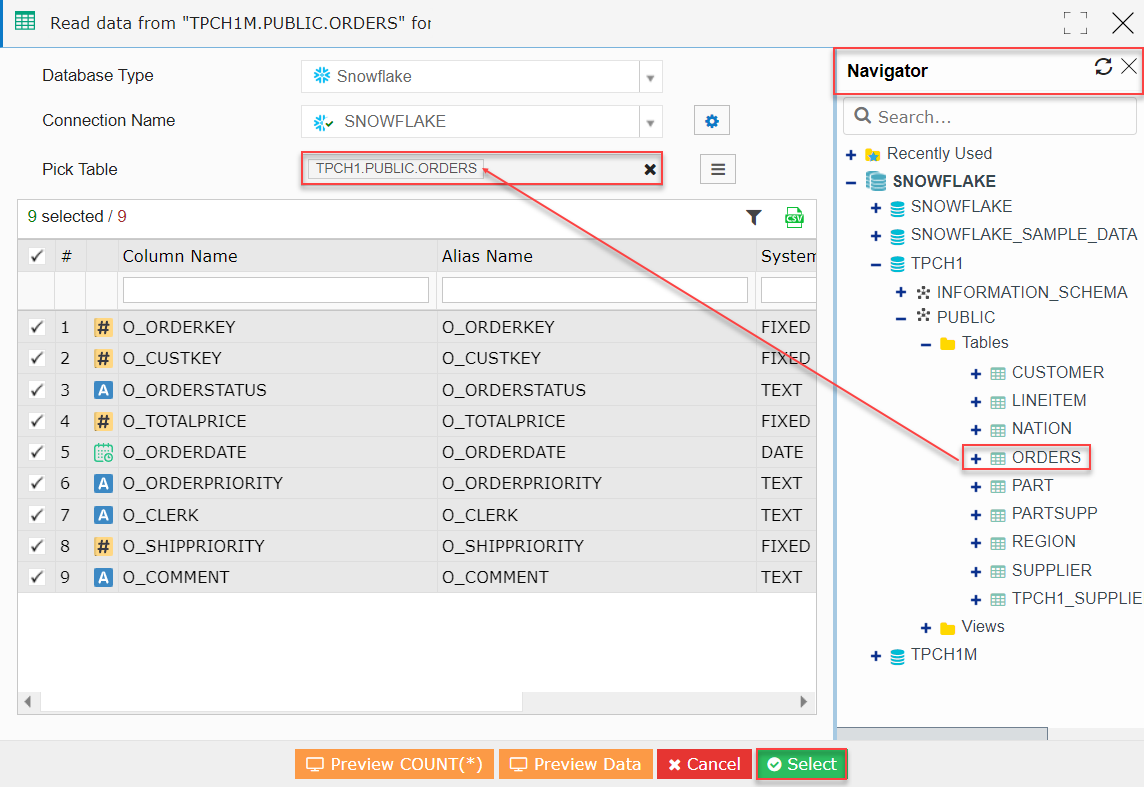This screenshot has width=1144, height=787.
Task: Toggle the select-all columns checkbox
Action: pos(36,256)
